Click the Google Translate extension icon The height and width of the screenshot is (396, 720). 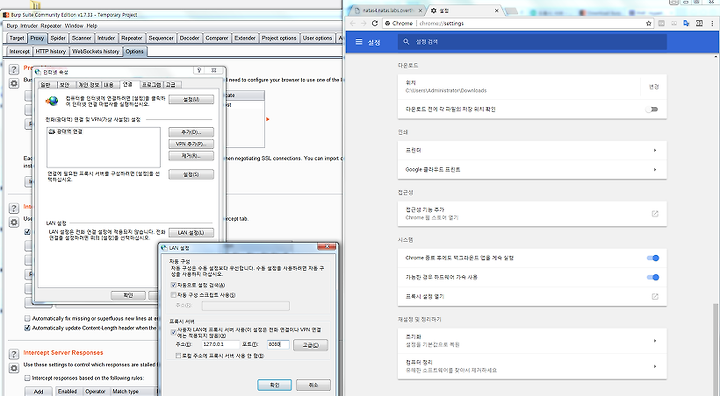click(x=686, y=23)
